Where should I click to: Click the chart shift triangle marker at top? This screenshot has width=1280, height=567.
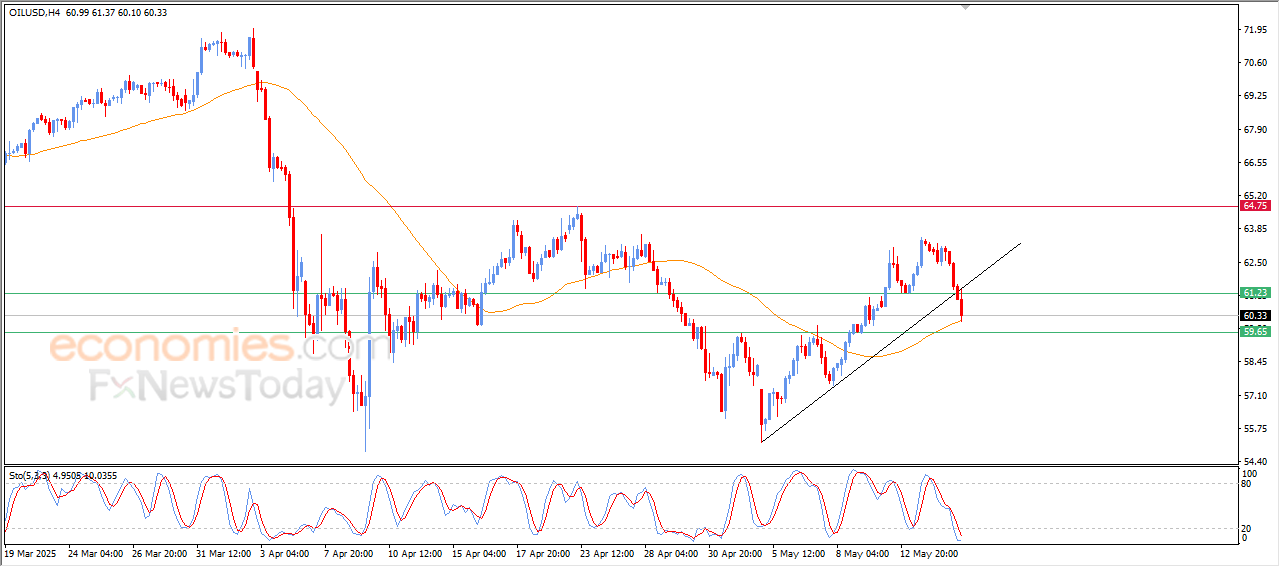click(x=965, y=6)
